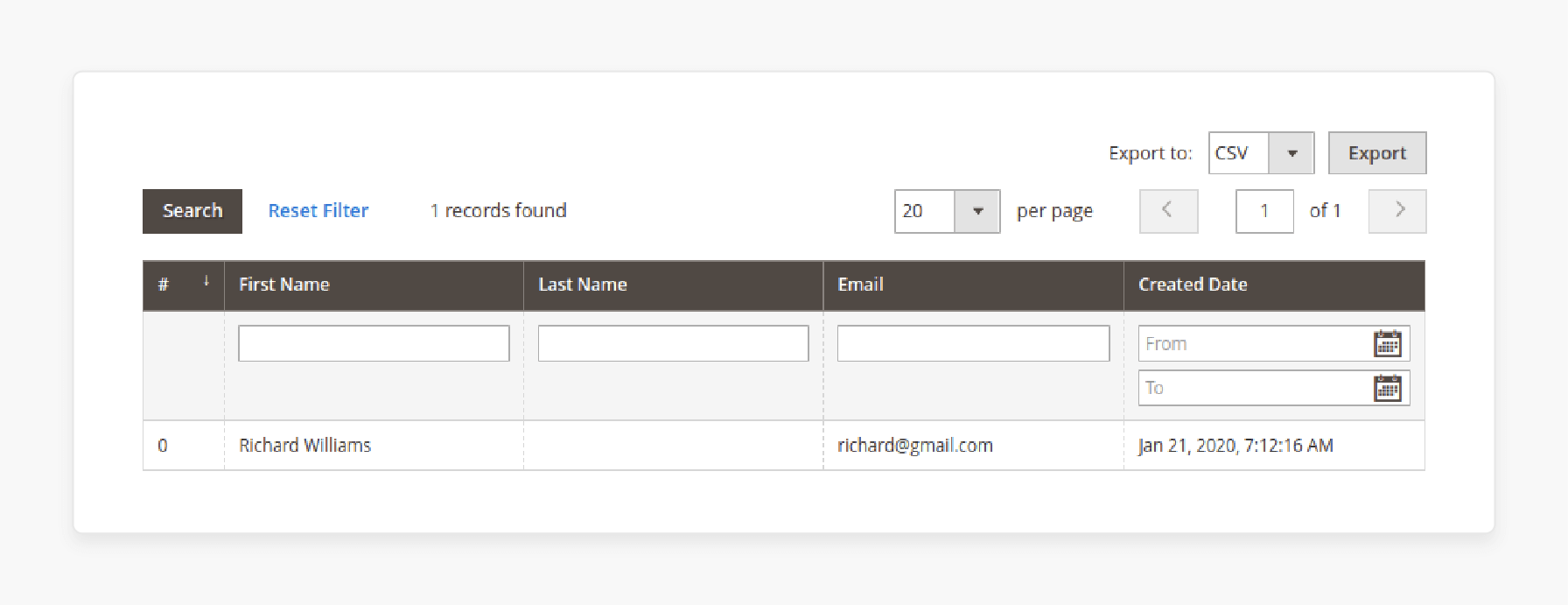Go to the previous page arrow

click(1168, 211)
